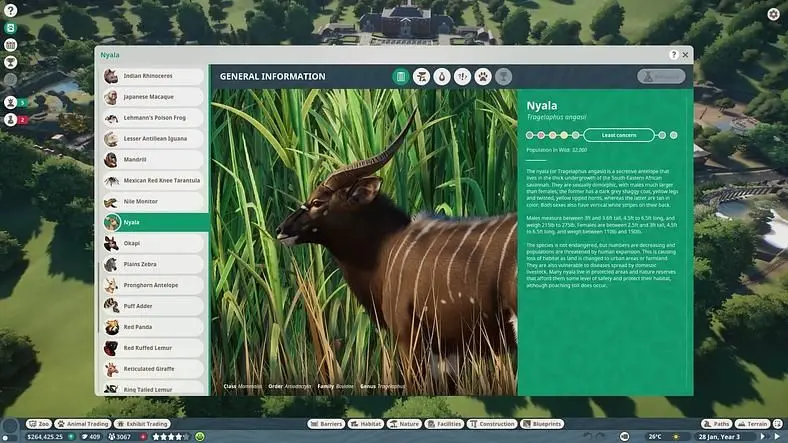Open the calendar icon in left sidebar
Image resolution: width=788 pixels, height=443 pixels.
point(10,45)
